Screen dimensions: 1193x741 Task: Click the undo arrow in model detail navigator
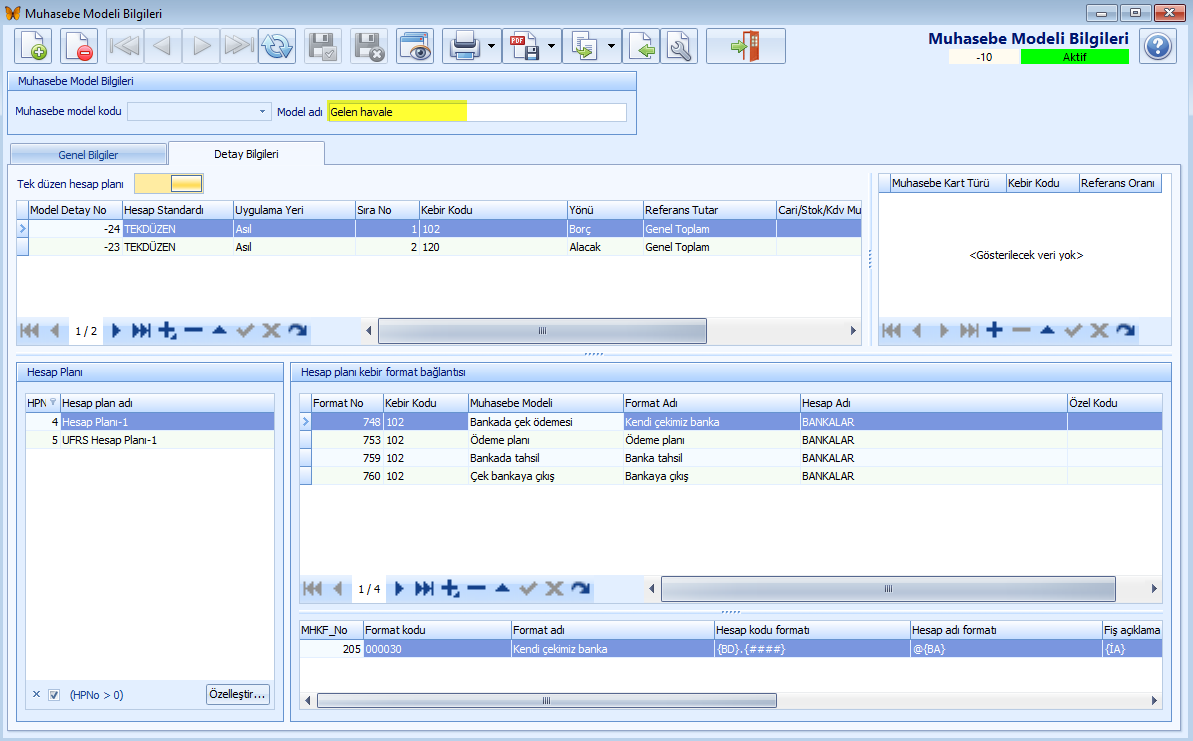point(297,330)
